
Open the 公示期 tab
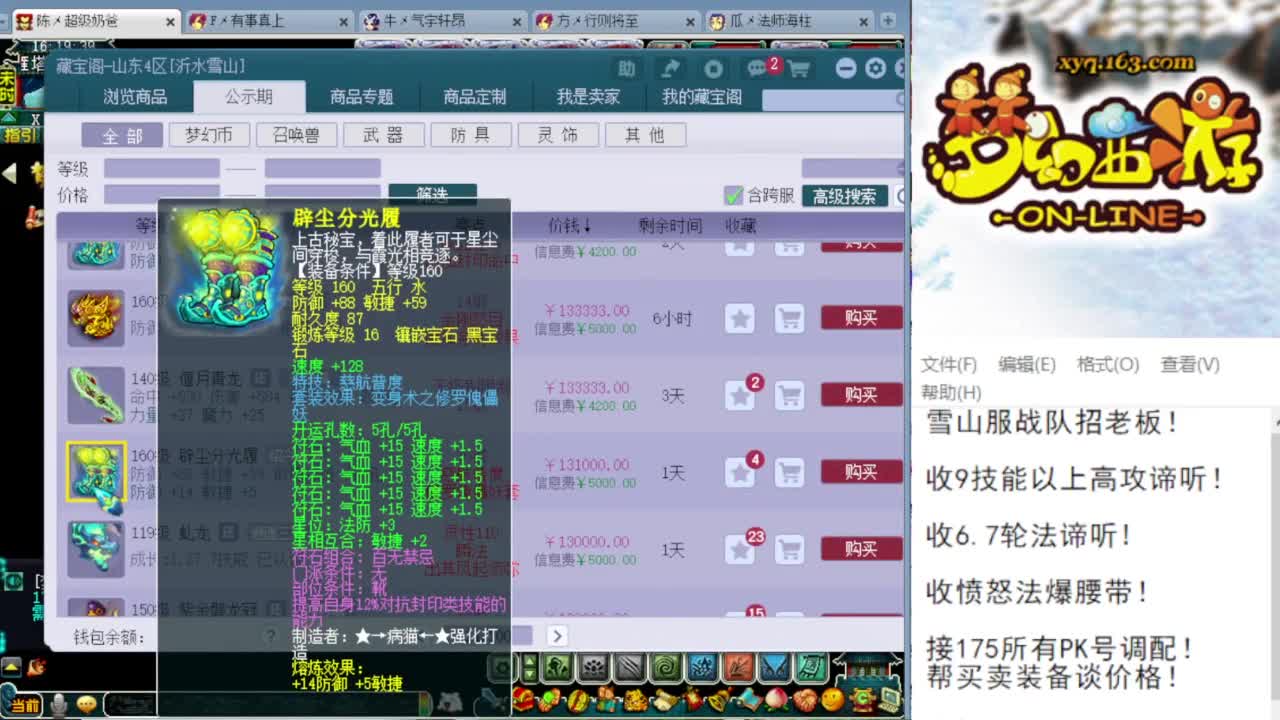249,97
